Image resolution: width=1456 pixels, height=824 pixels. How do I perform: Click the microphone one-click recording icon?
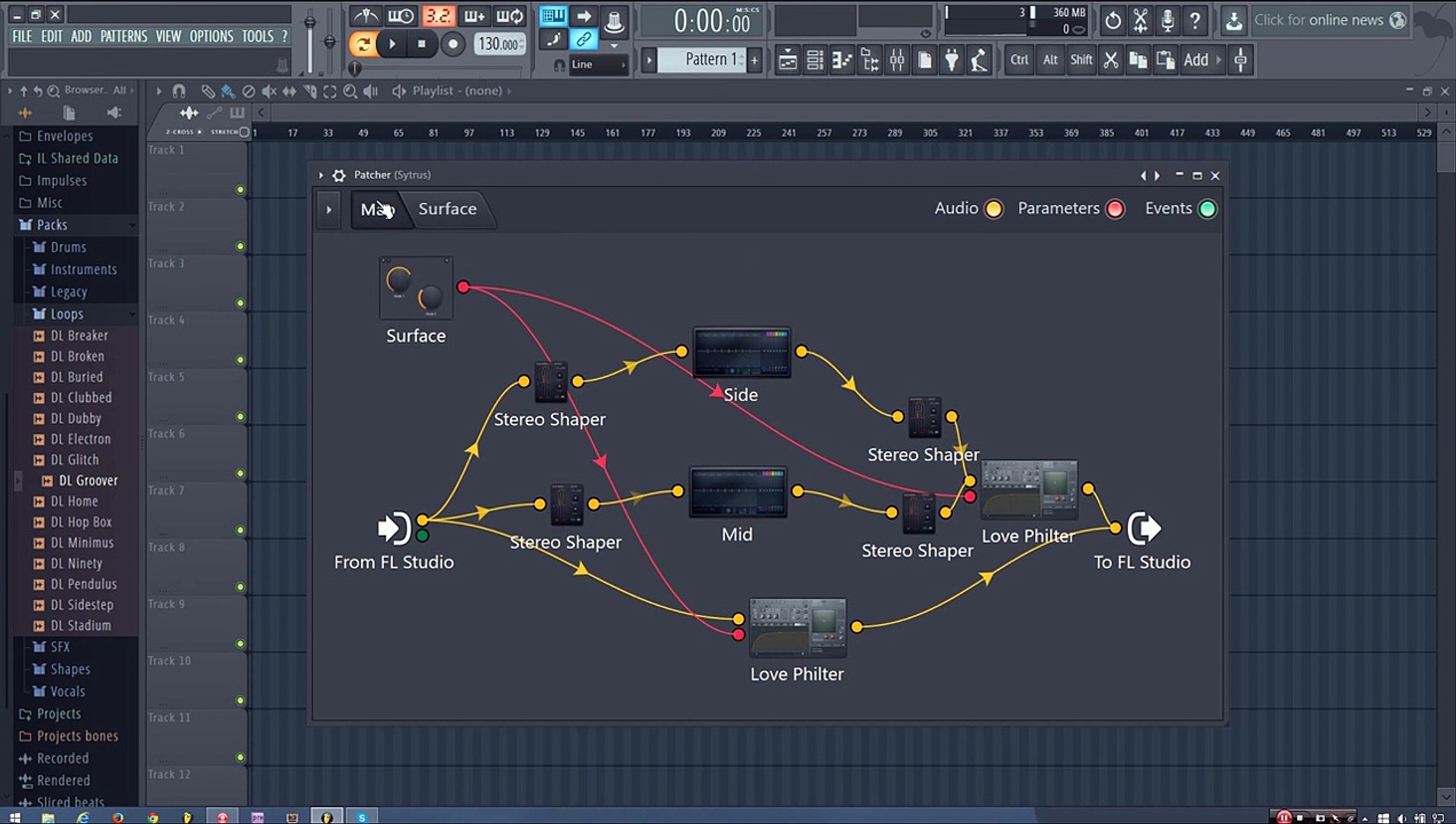coord(1168,21)
